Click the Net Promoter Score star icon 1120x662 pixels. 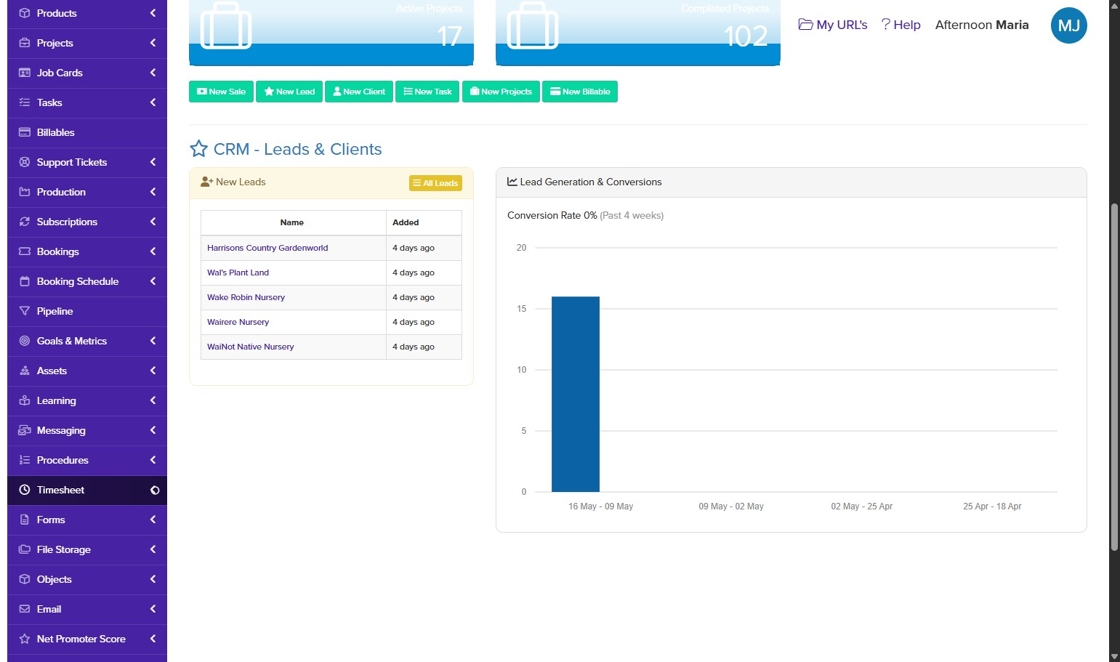click(24, 639)
